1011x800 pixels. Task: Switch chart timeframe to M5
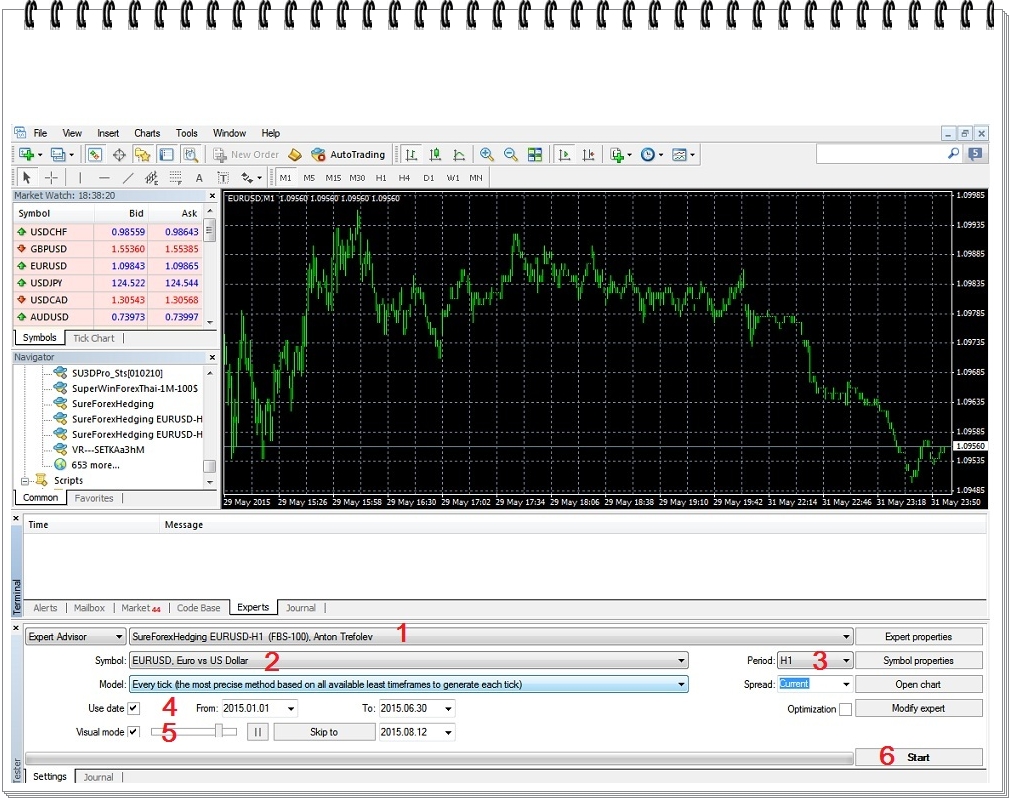click(x=309, y=178)
